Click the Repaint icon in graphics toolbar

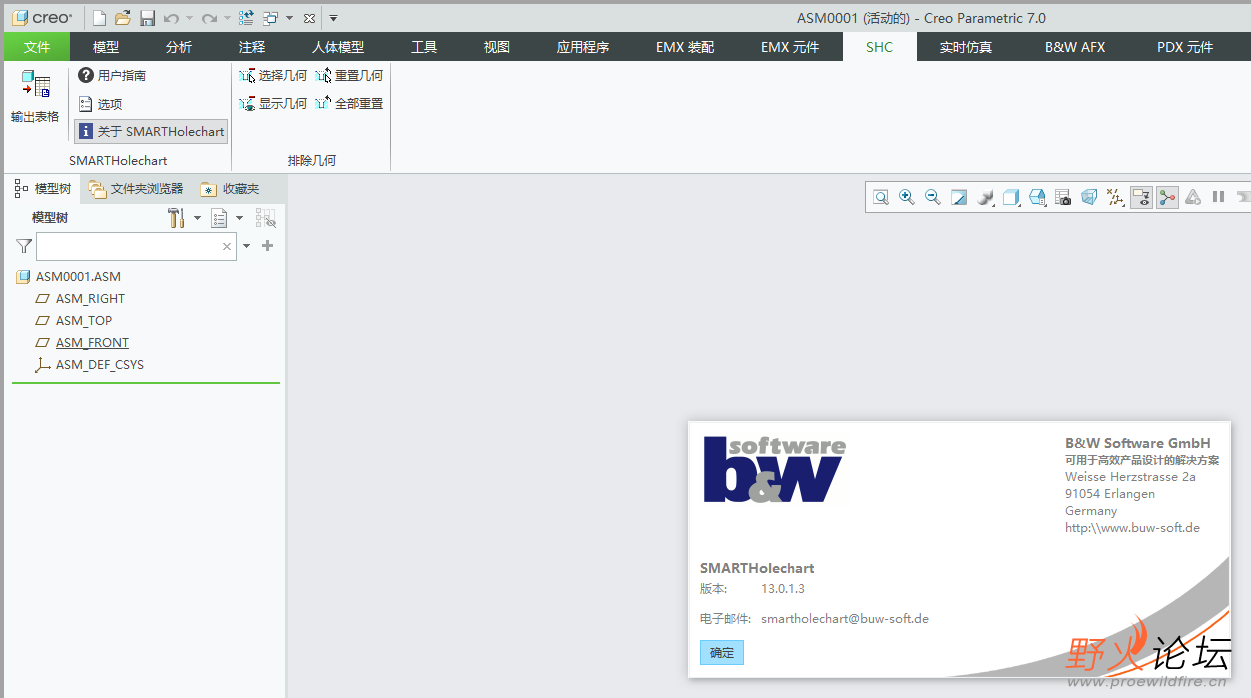coord(959,197)
